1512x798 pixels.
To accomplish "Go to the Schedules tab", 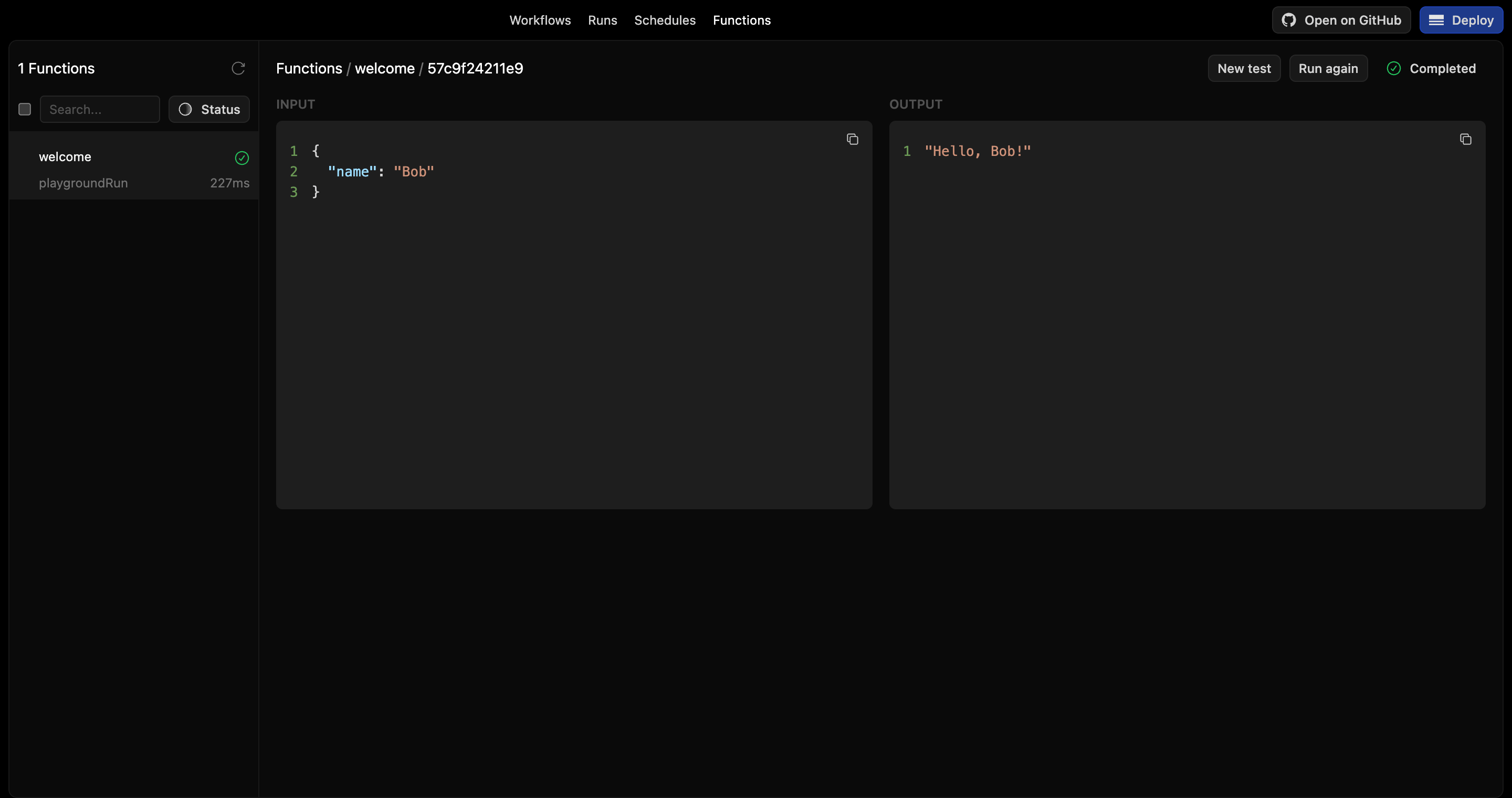I will tap(665, 20).
